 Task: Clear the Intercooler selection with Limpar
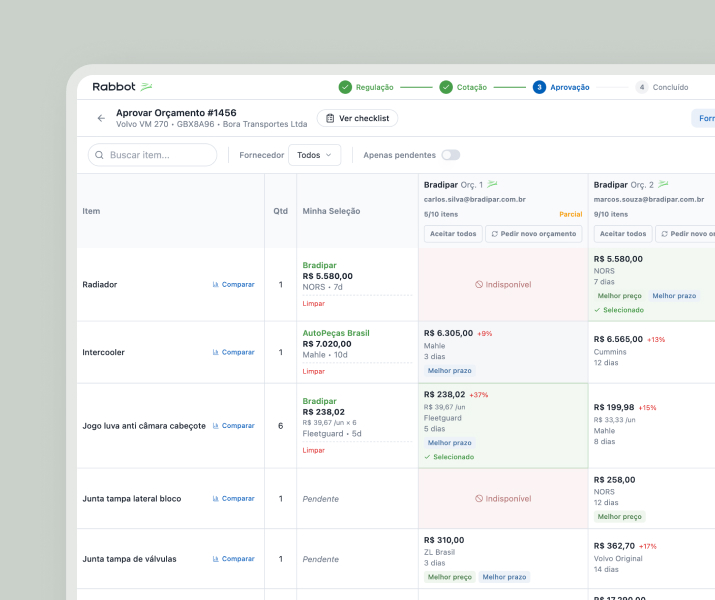[314, 372]
